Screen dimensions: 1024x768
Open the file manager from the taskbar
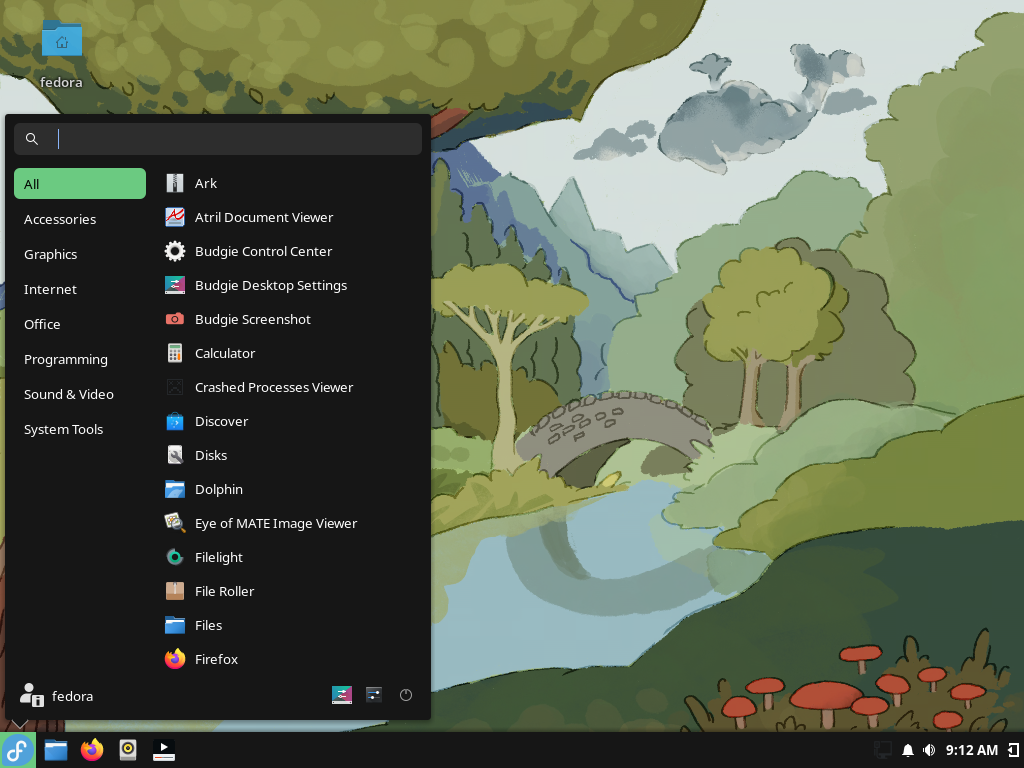pos(56,750)
